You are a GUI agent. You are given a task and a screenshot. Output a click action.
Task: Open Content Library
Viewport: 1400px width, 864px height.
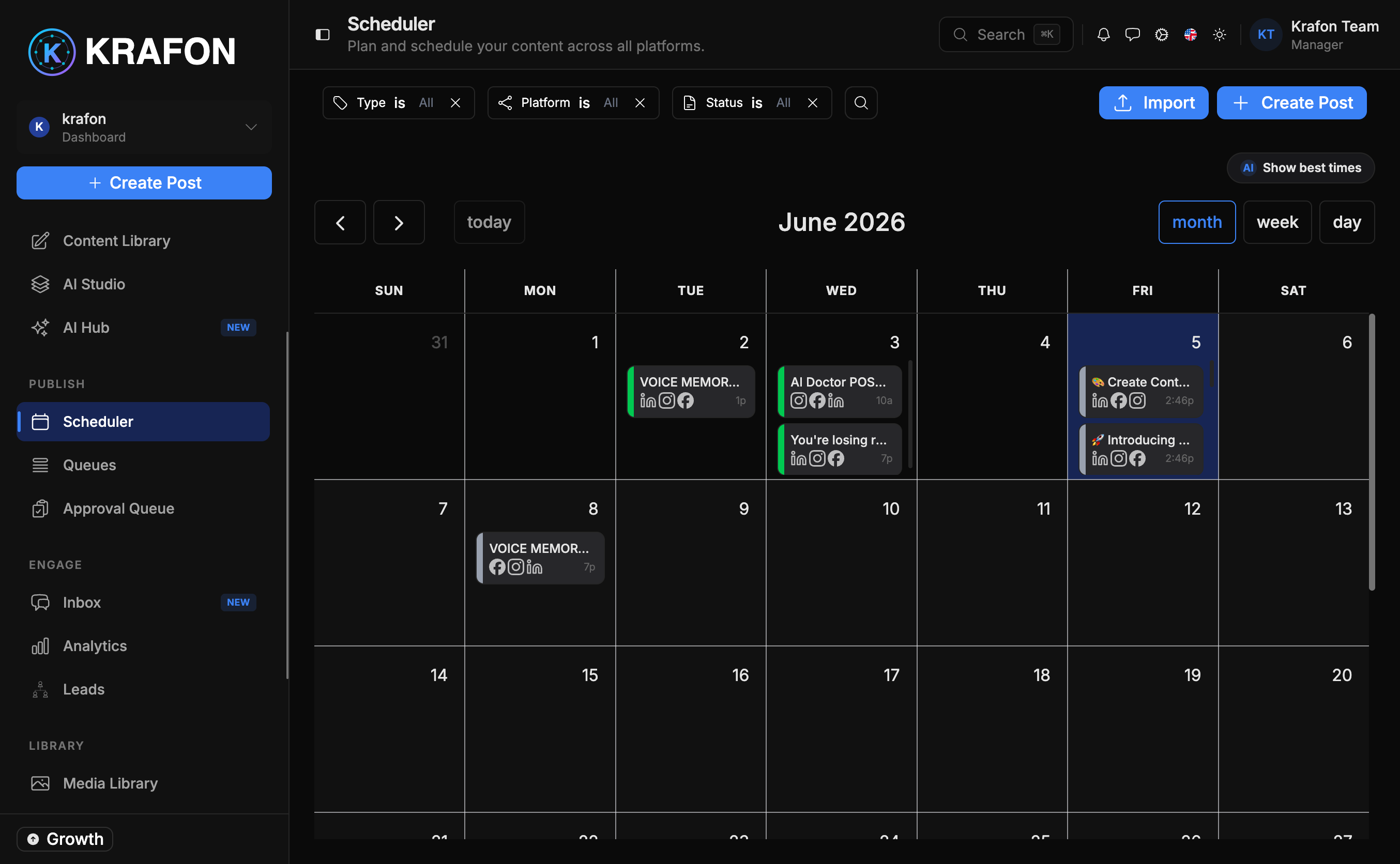pyautogui.click(x=143, y=241)
